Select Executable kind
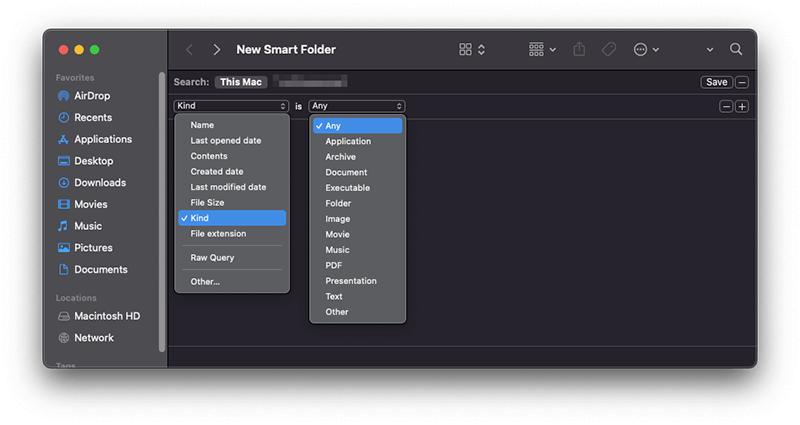 pyautogui.click(x=358, y=188)
